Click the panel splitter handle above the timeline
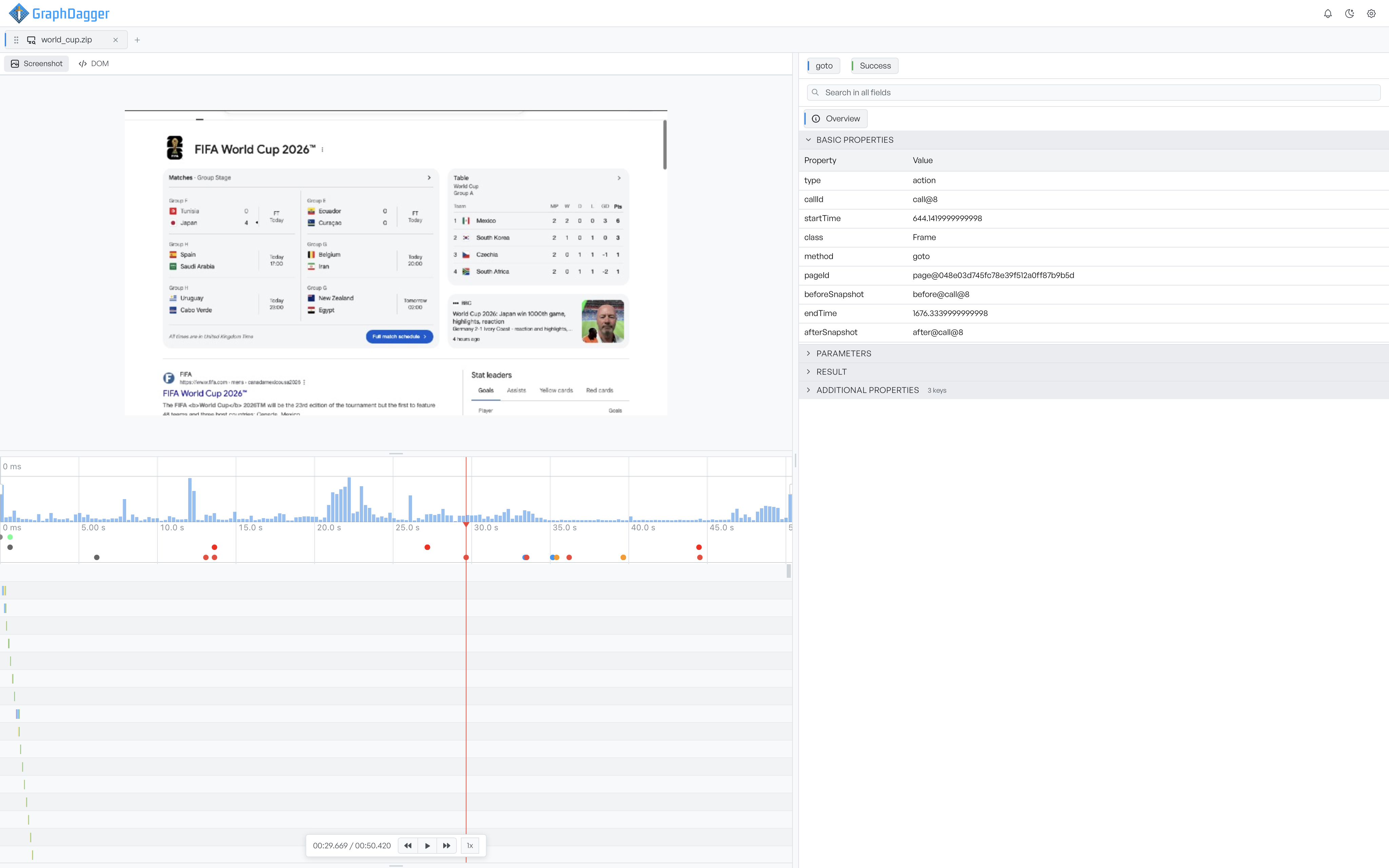Viewport: 1389px width, 868px height. coord(396,454)
